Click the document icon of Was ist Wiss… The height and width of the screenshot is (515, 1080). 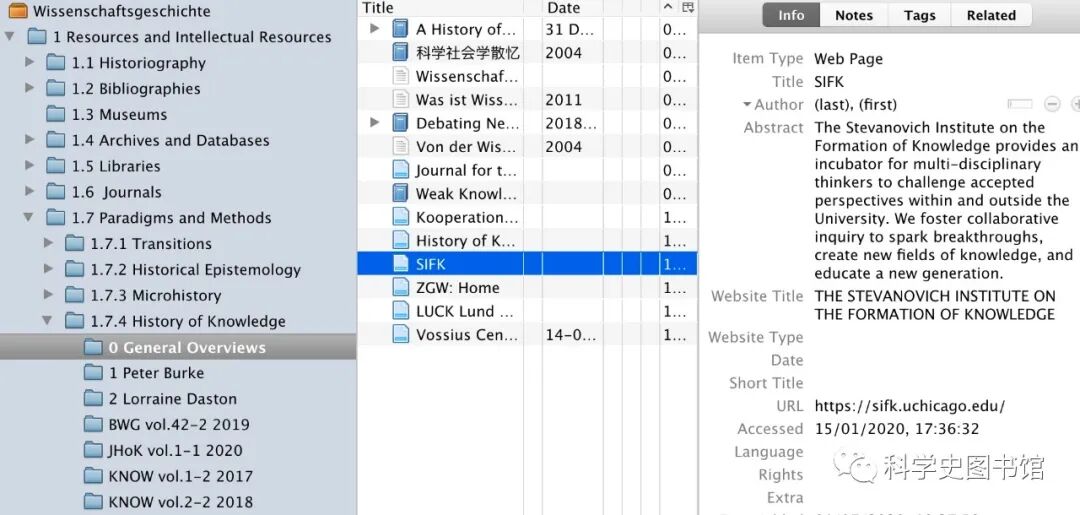[400, 99]
